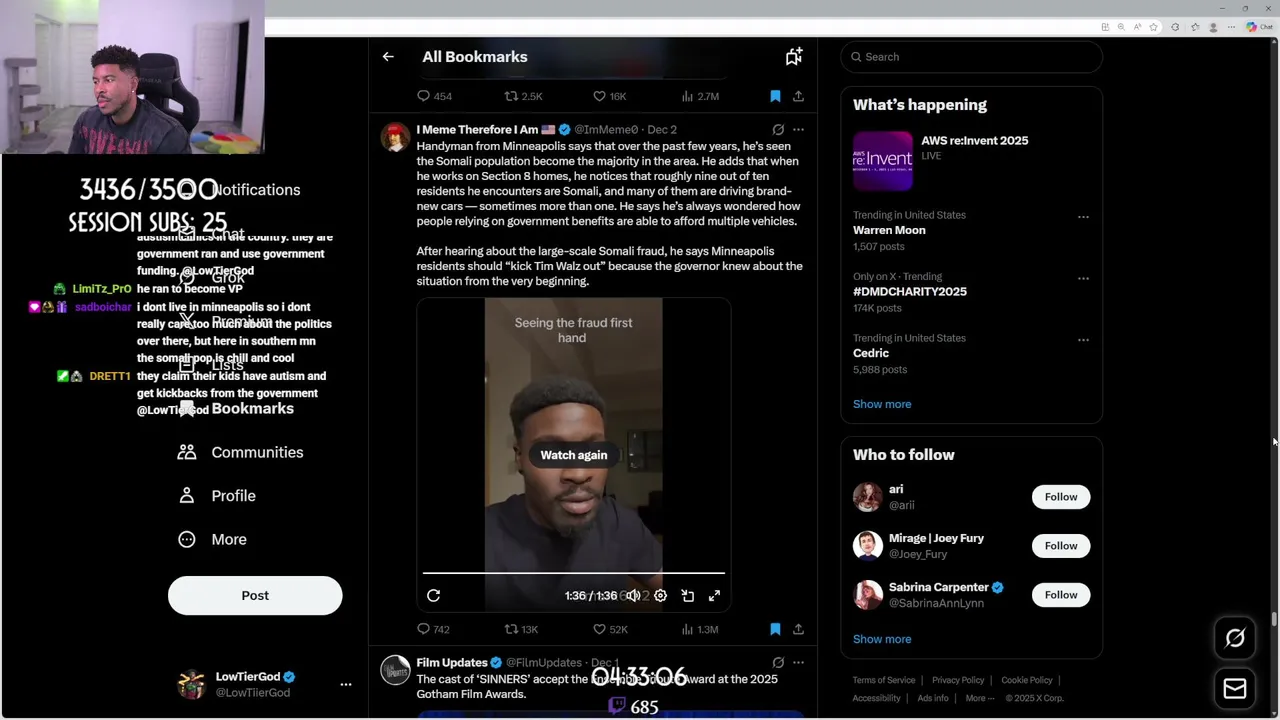The image size is (1280, 720).
Task: Share the post with 16K likes
Action: click(x=798, y=96)
